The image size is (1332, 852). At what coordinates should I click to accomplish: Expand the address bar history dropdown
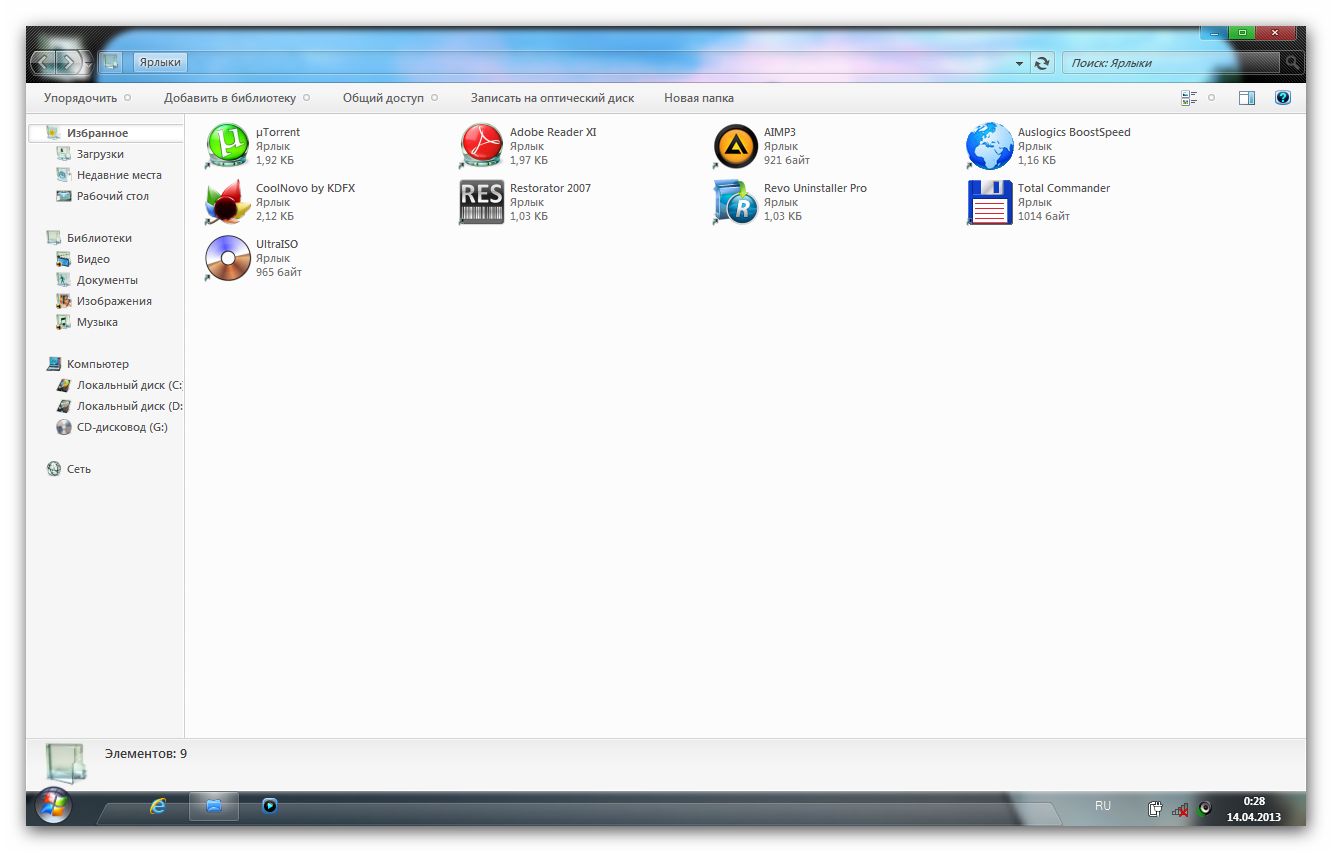[x=1020, y=63]
